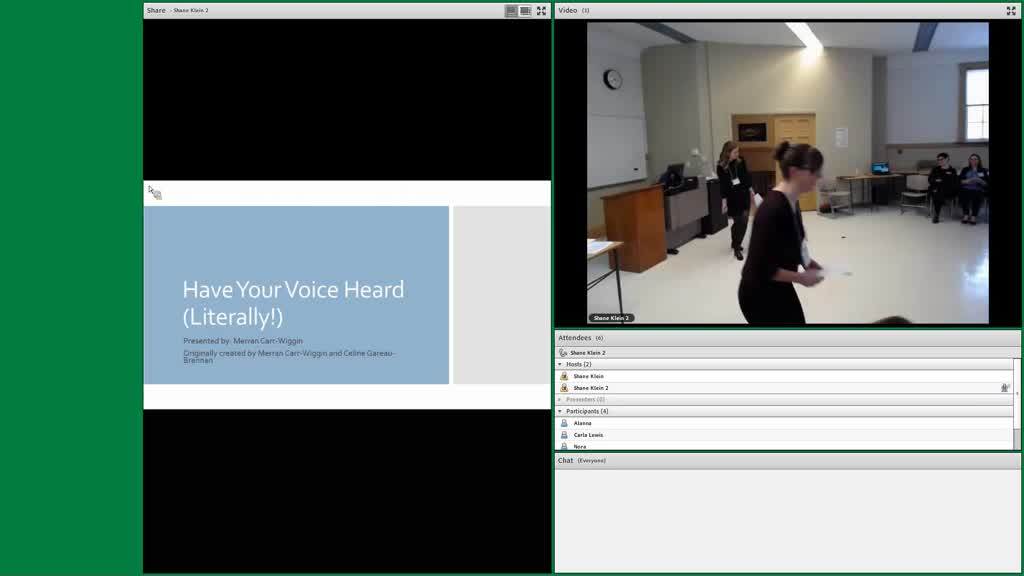Viewport: 1024px width, 576px height.
Task: Collapse the Hosts (2) group
Action: point(560,364)
